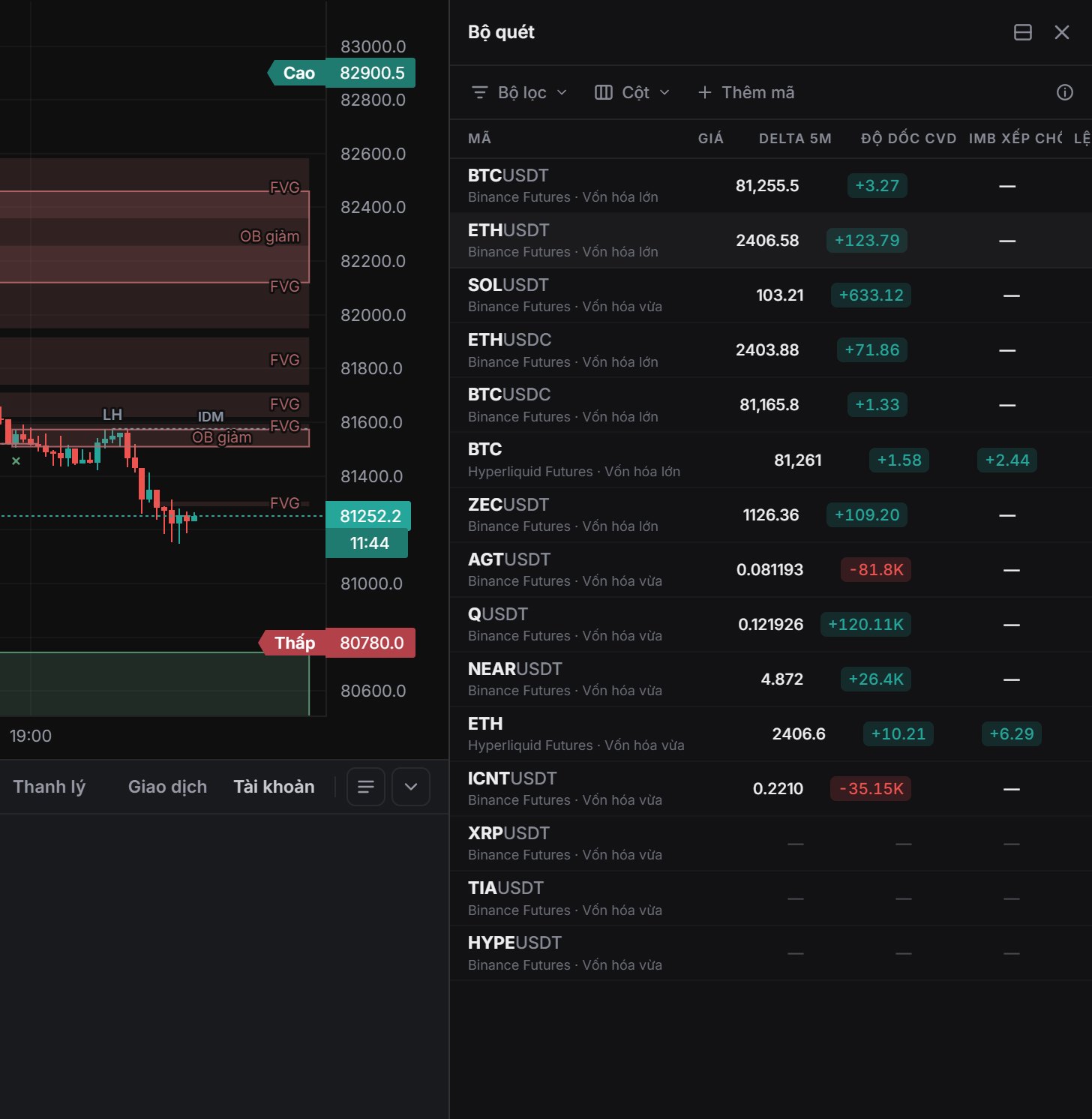Open the lines menu icon beside Tài khoản
Viewport: 1092px width, 1119px height.
pos(366,787)
